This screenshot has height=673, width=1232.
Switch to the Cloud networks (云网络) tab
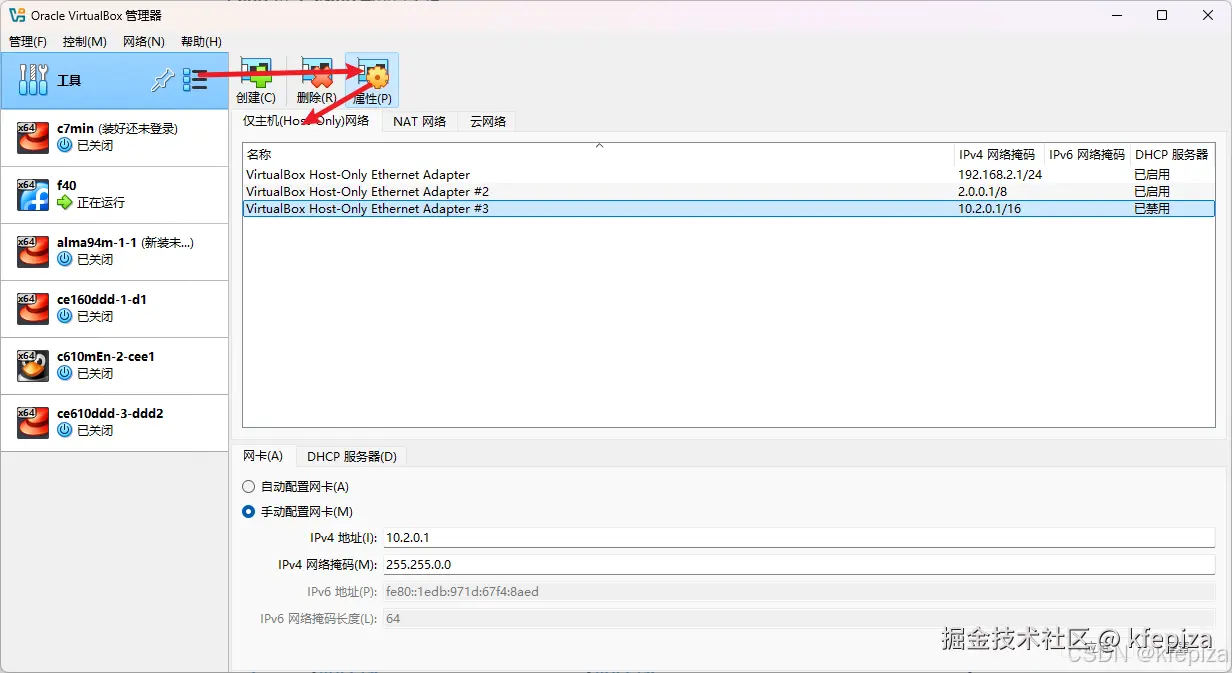coord(487,121)
